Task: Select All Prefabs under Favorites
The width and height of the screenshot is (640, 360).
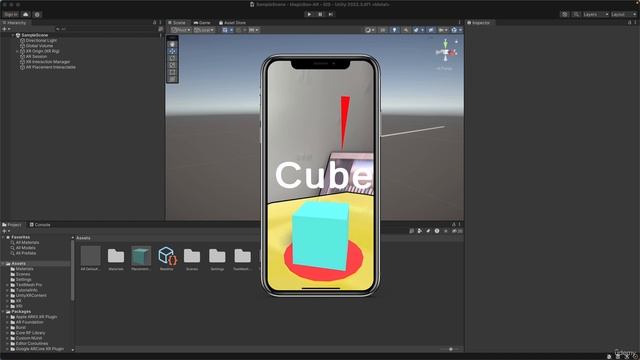Action: pos(25,253)
